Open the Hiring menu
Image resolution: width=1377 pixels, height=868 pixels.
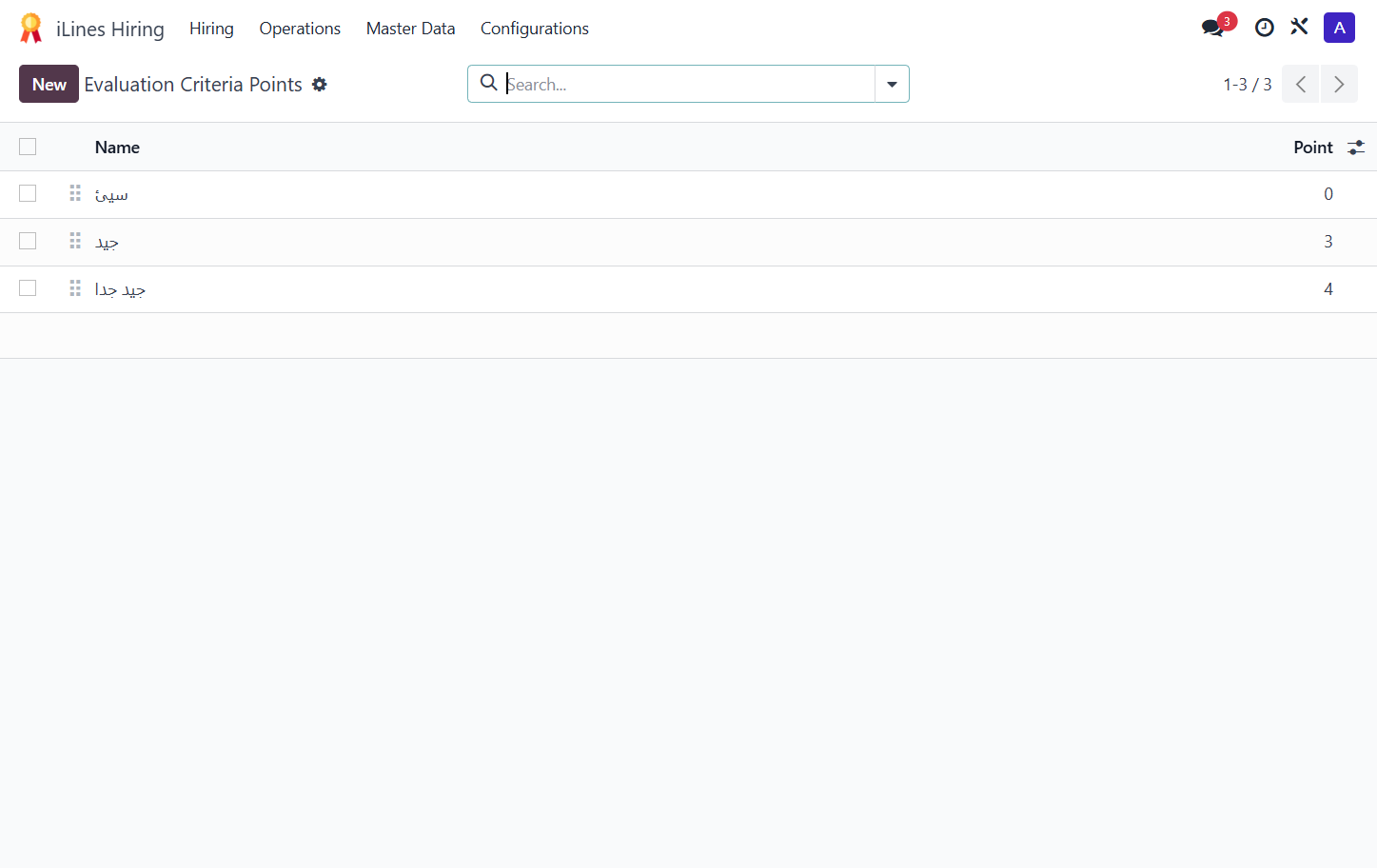click(x=211, y=29)
